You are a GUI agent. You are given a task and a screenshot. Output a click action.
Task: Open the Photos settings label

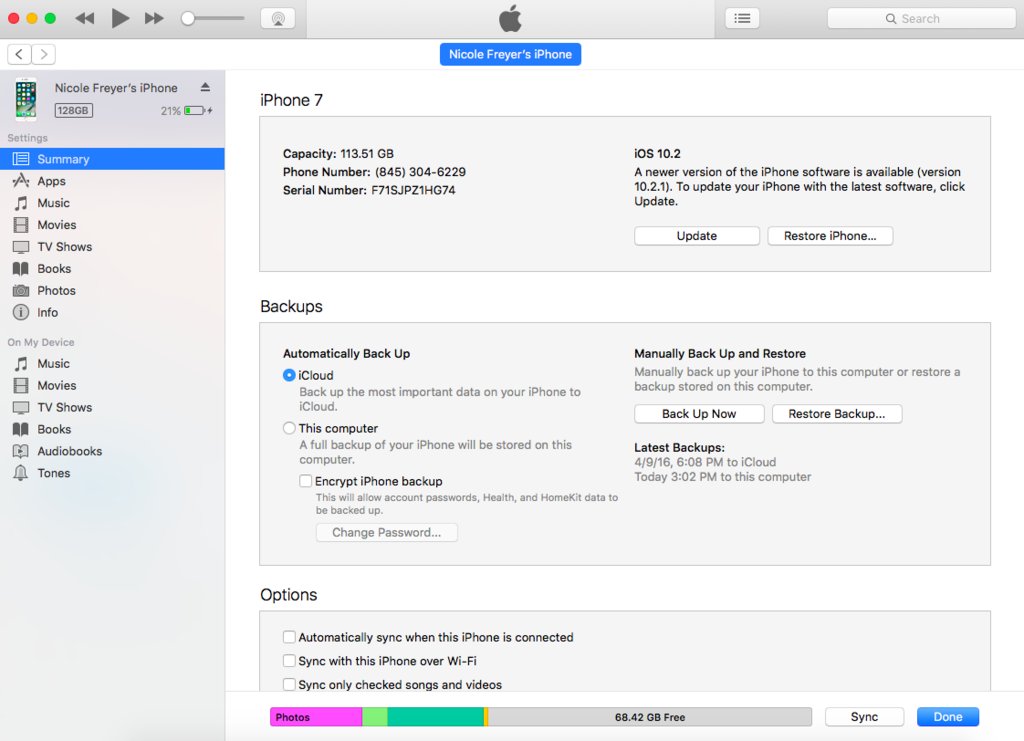pos(56,291)
